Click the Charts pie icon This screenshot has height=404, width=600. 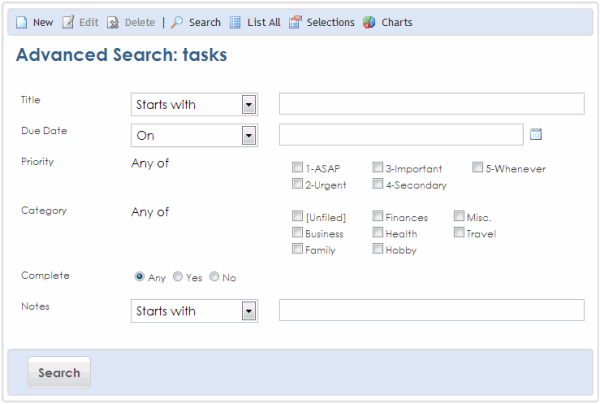click(369, 22)
